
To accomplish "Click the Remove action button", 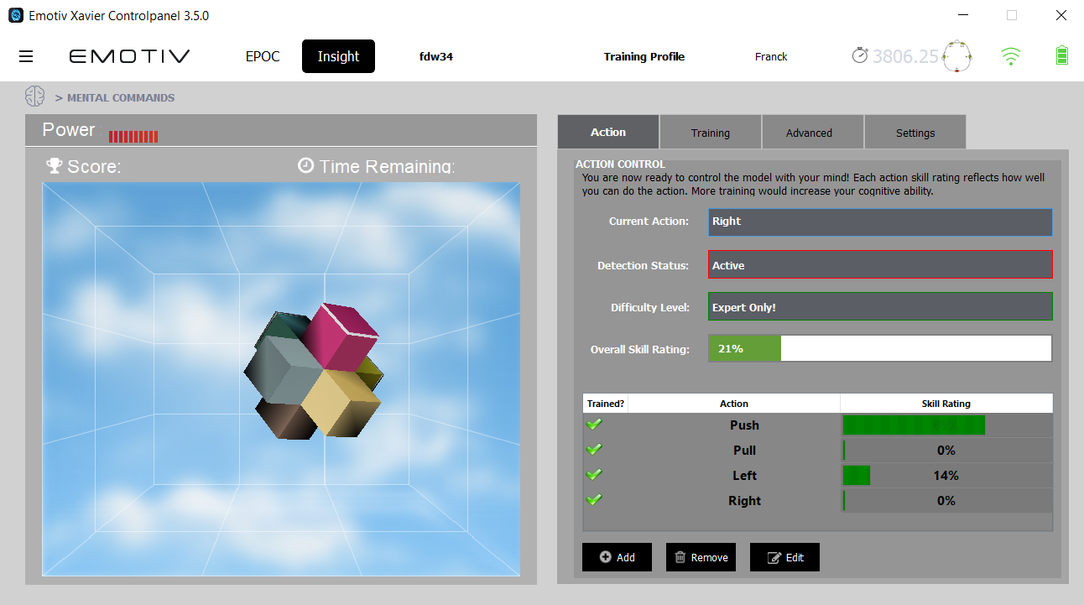I will 701,557.
